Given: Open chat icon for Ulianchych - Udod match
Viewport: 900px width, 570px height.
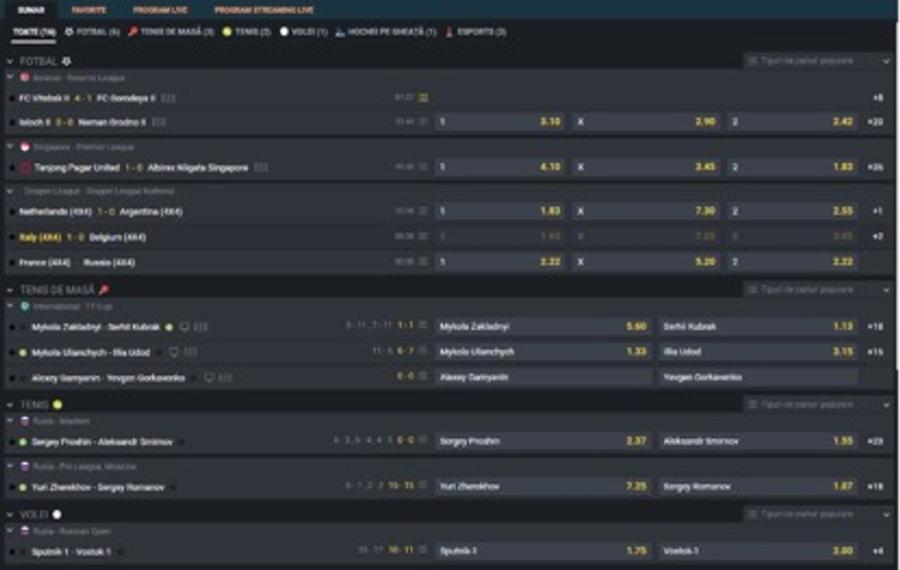Looking at the screenshot, I should coord(174,352).
